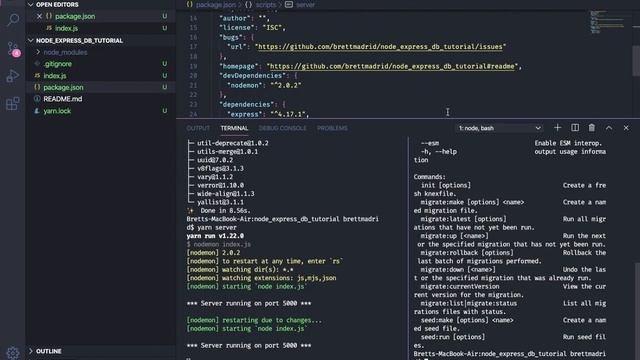This screenshot has width=640, height=360.
Task: Click 'Done in 8.56s.' terminal line
Action: pyautogui.click(x=225, y=211)
